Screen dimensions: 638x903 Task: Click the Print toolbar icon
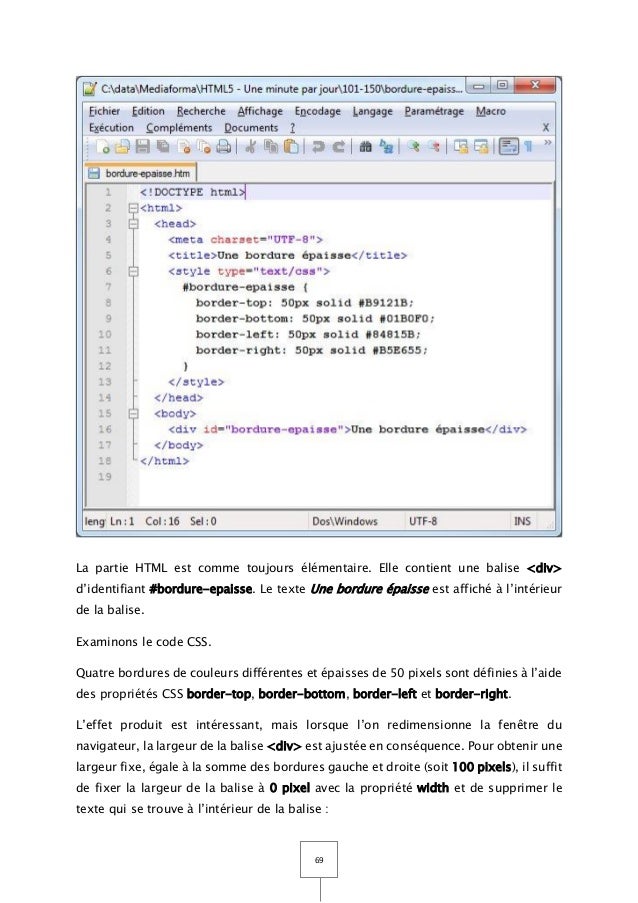(223, 147)
